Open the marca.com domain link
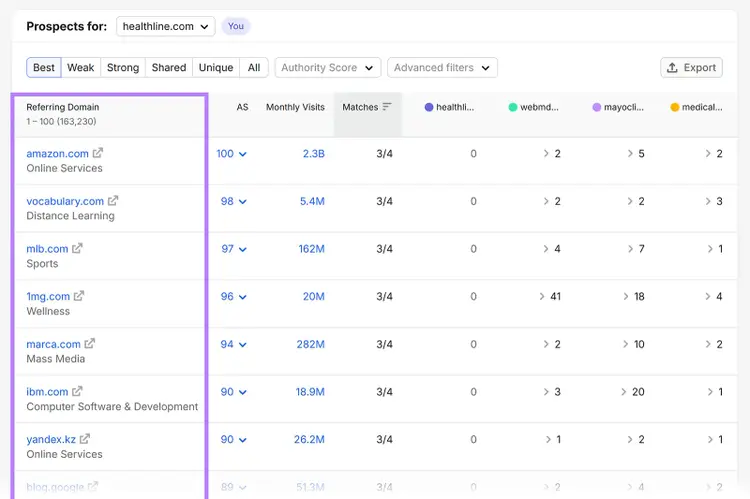 click(x=54, y=344)
